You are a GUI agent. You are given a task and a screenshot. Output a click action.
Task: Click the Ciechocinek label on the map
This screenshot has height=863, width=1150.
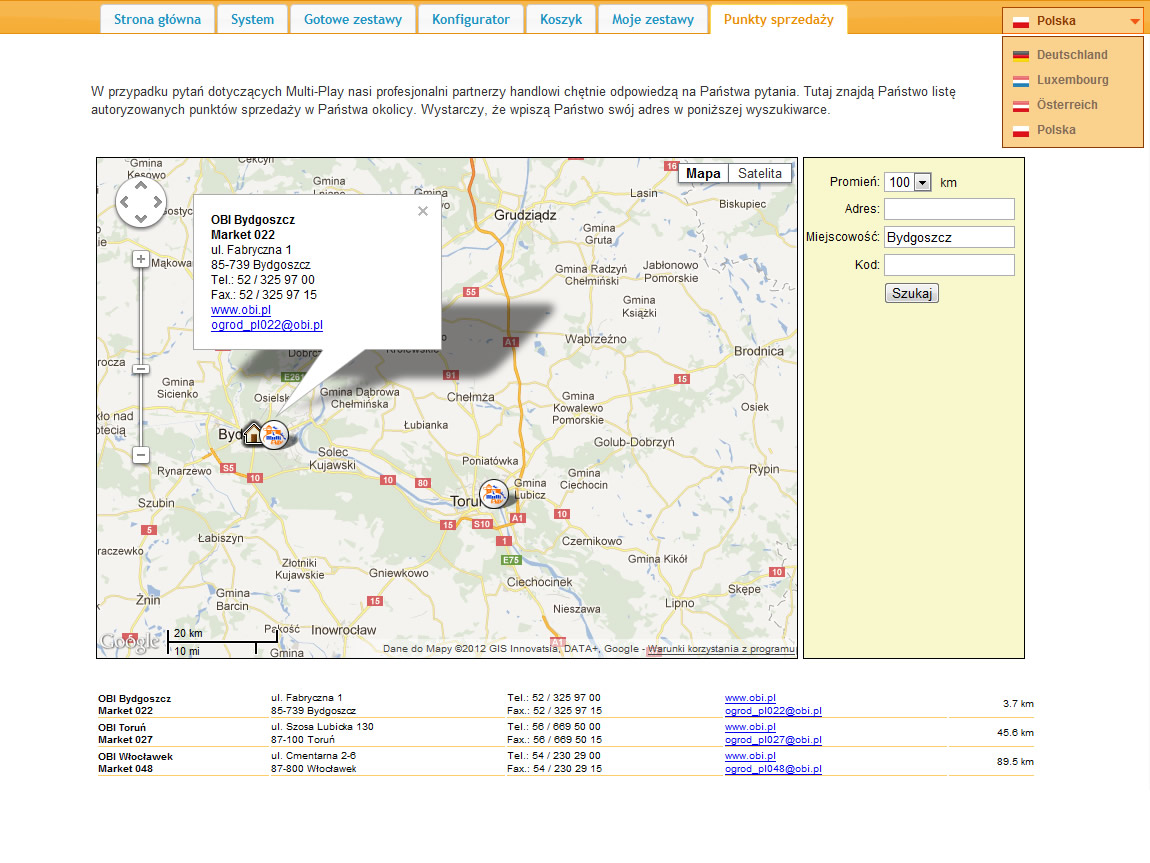tap(539, 582)
